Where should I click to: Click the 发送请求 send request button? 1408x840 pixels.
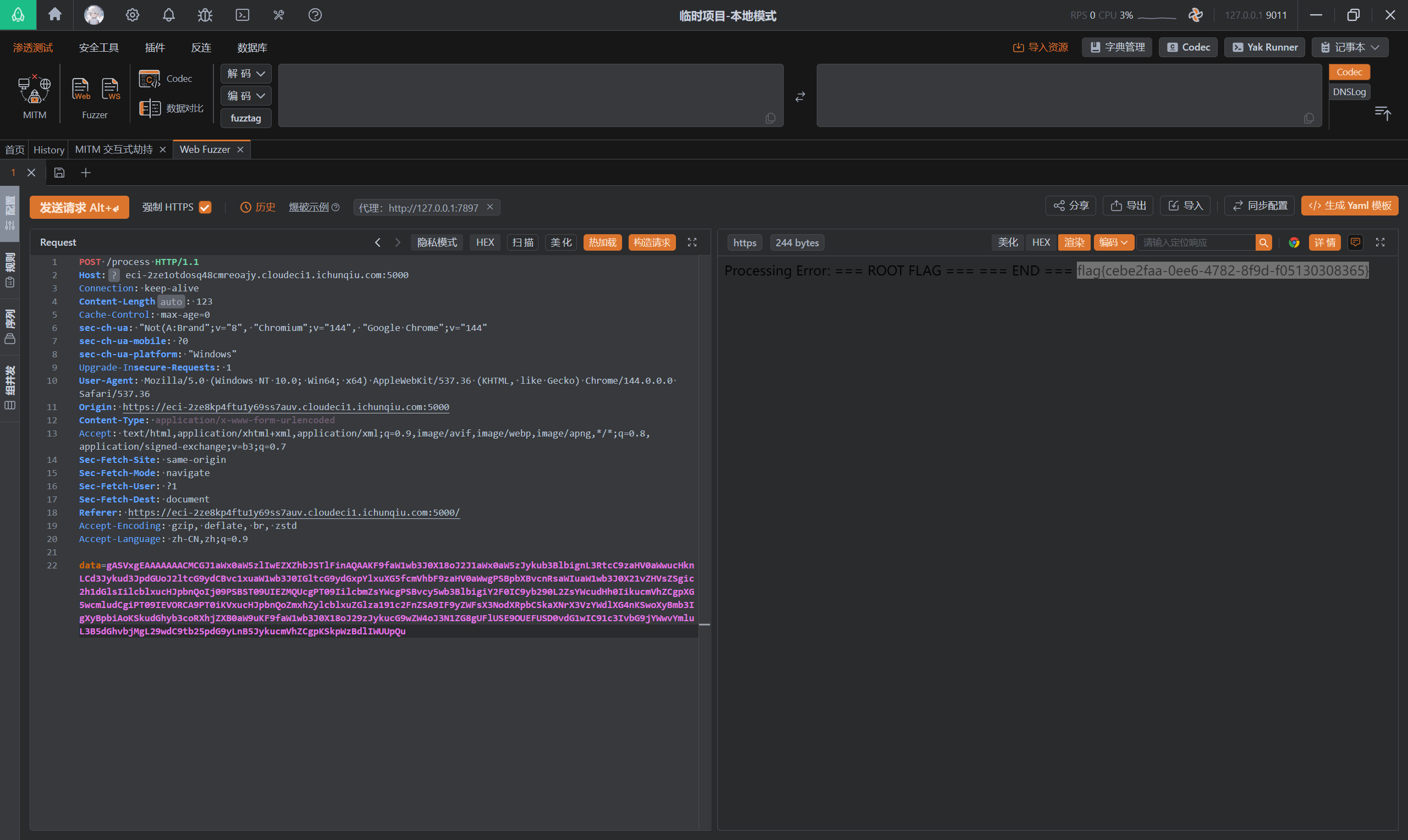pos(79,208)
